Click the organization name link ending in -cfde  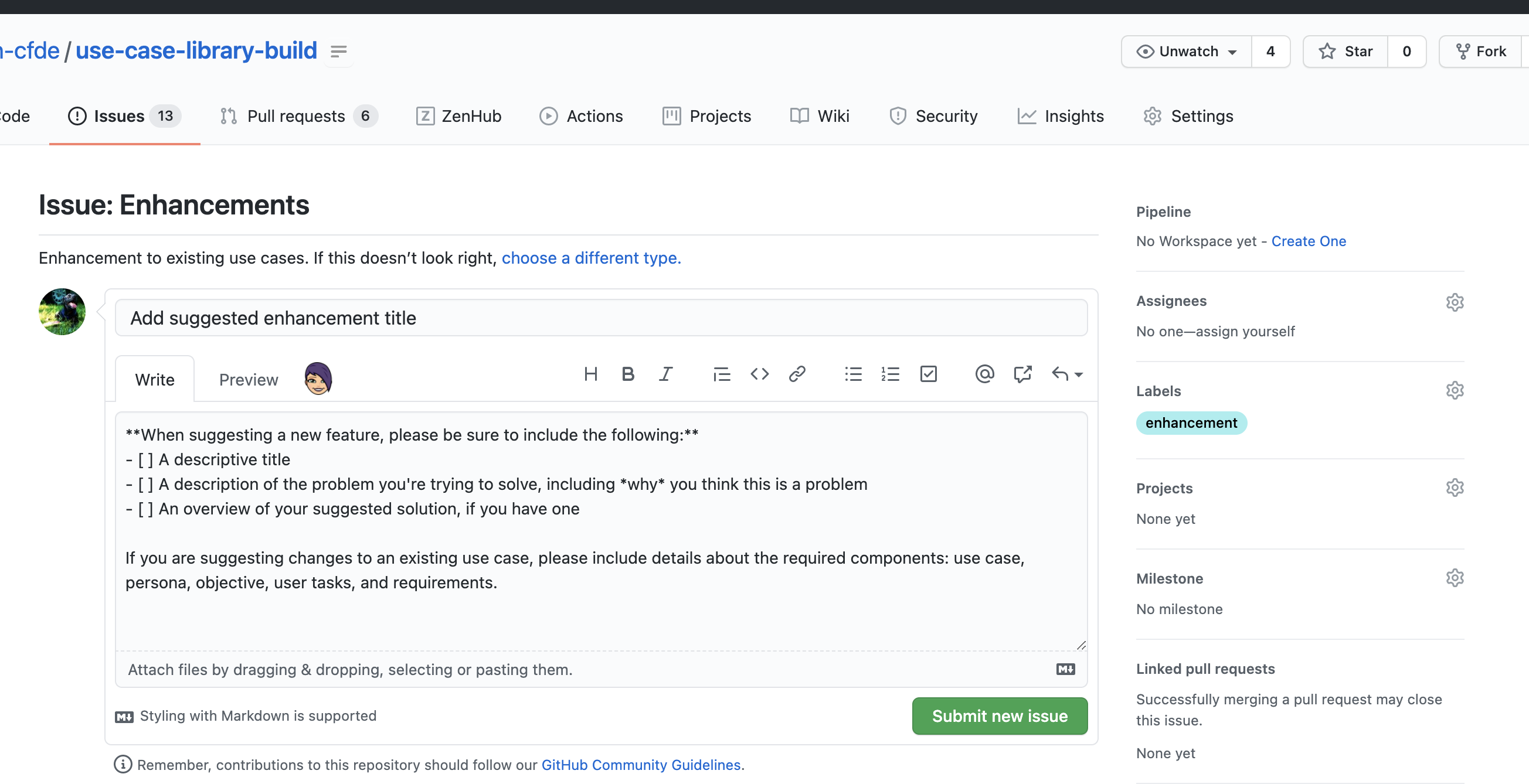[x=30, y=50]
